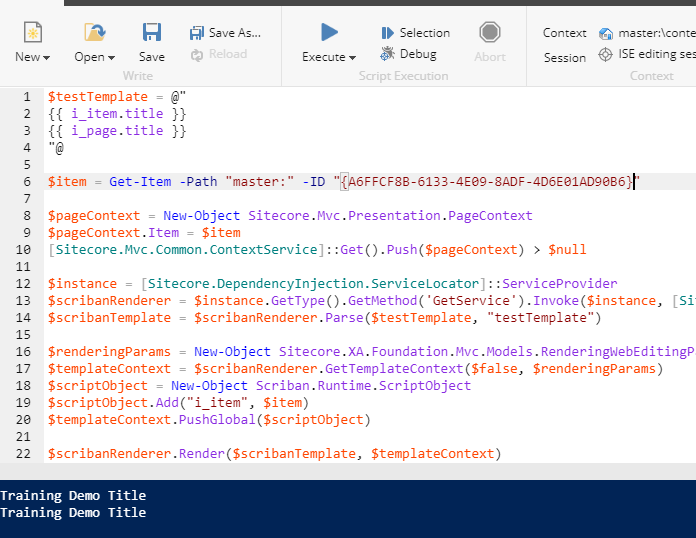The image size is (696, 538).
Task: Click 'GetService' string on line 13
Action: [471, 301]
